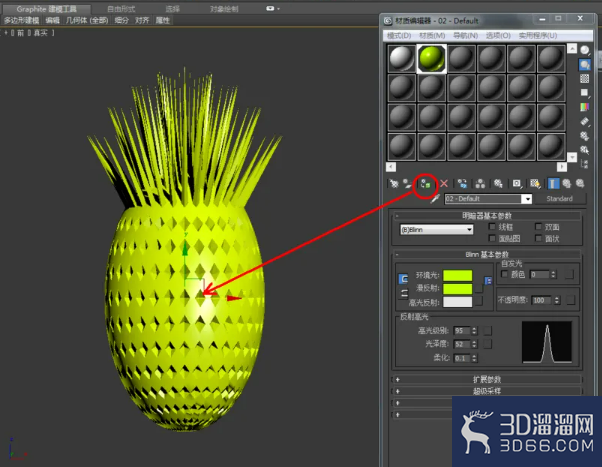Toggle ambient-diffuse map lock icon
Screen dimensions: 602x467
click(x=488, y=281)
